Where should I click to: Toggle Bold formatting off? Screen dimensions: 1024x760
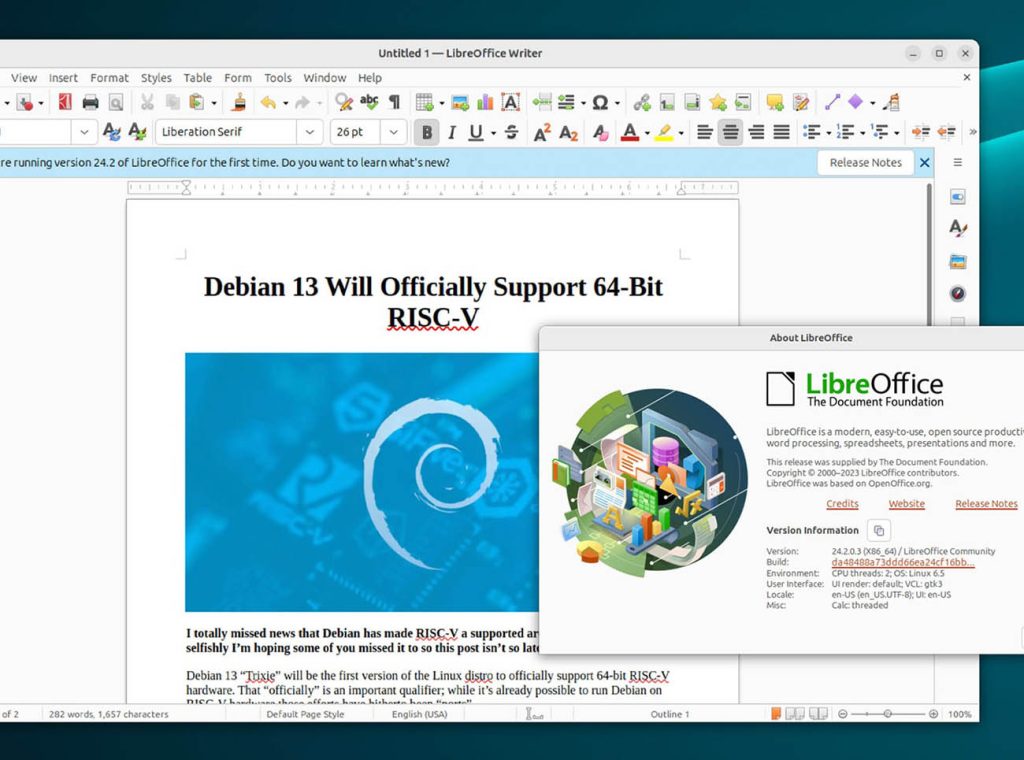[427, 132]
